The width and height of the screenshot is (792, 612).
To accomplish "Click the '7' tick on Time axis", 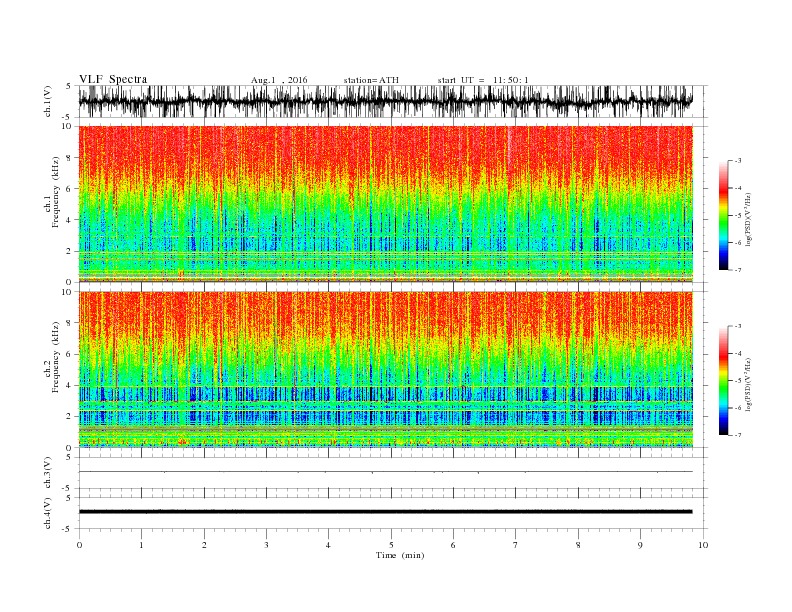I will [515, 545].
